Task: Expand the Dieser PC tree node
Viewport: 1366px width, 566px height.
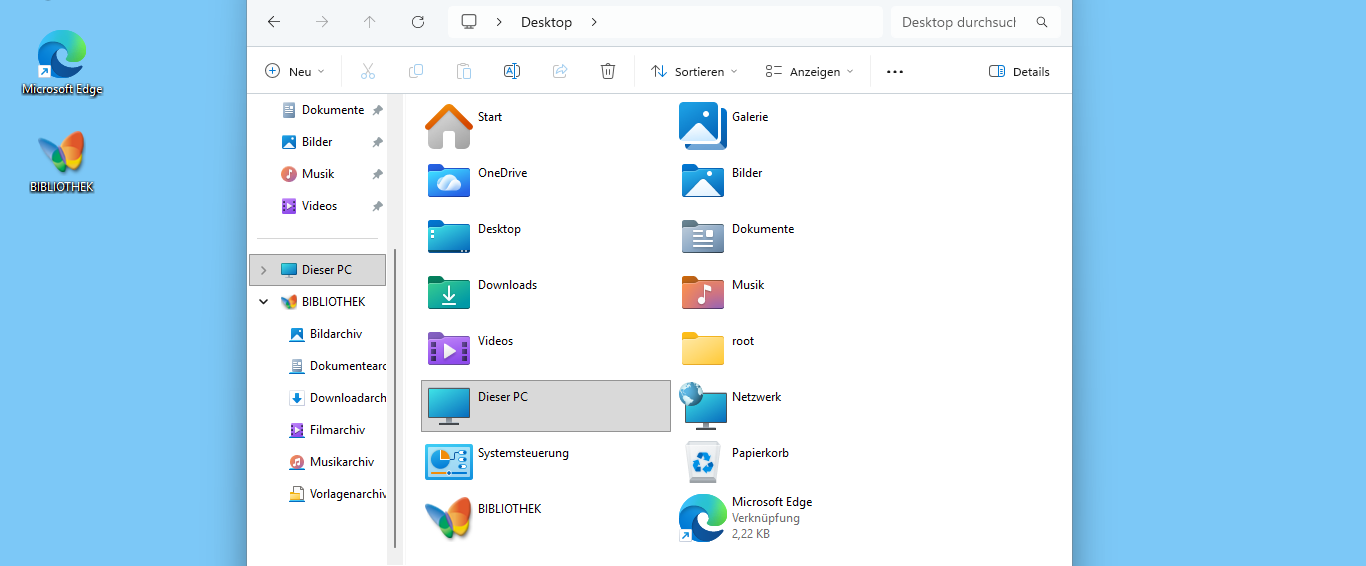Action: coord(263,270)
